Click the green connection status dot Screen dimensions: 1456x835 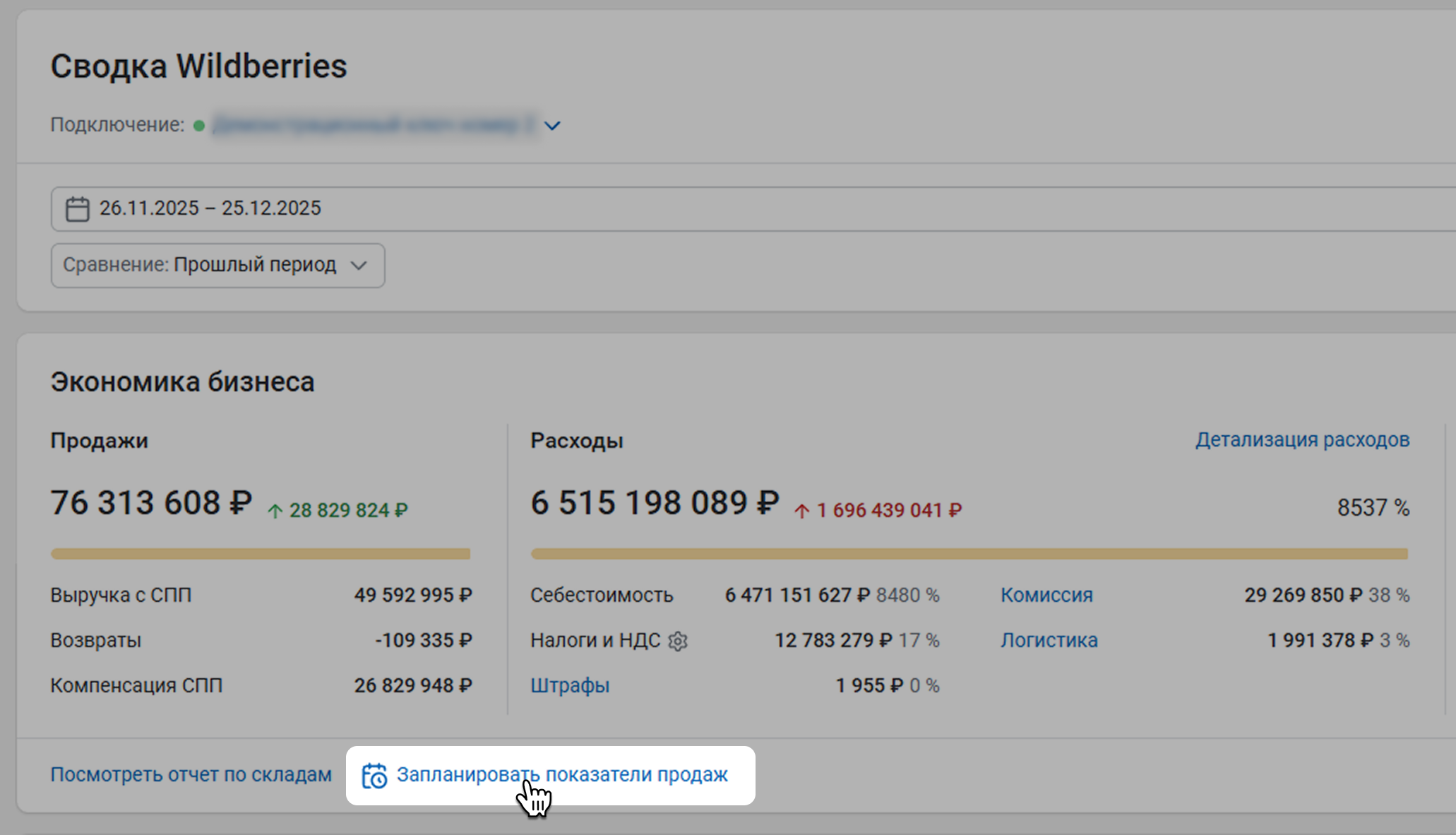point(199,126)
